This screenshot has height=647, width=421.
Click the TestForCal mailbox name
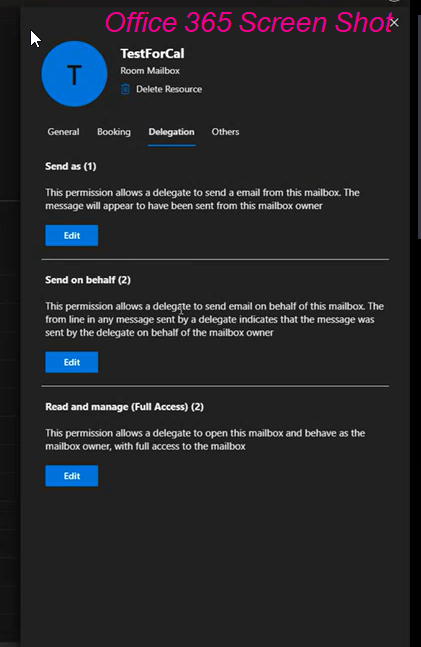pos(152,54)
